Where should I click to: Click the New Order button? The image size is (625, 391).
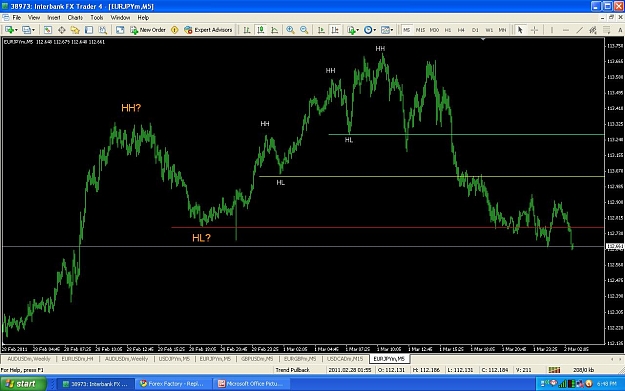tap(148, 30)
